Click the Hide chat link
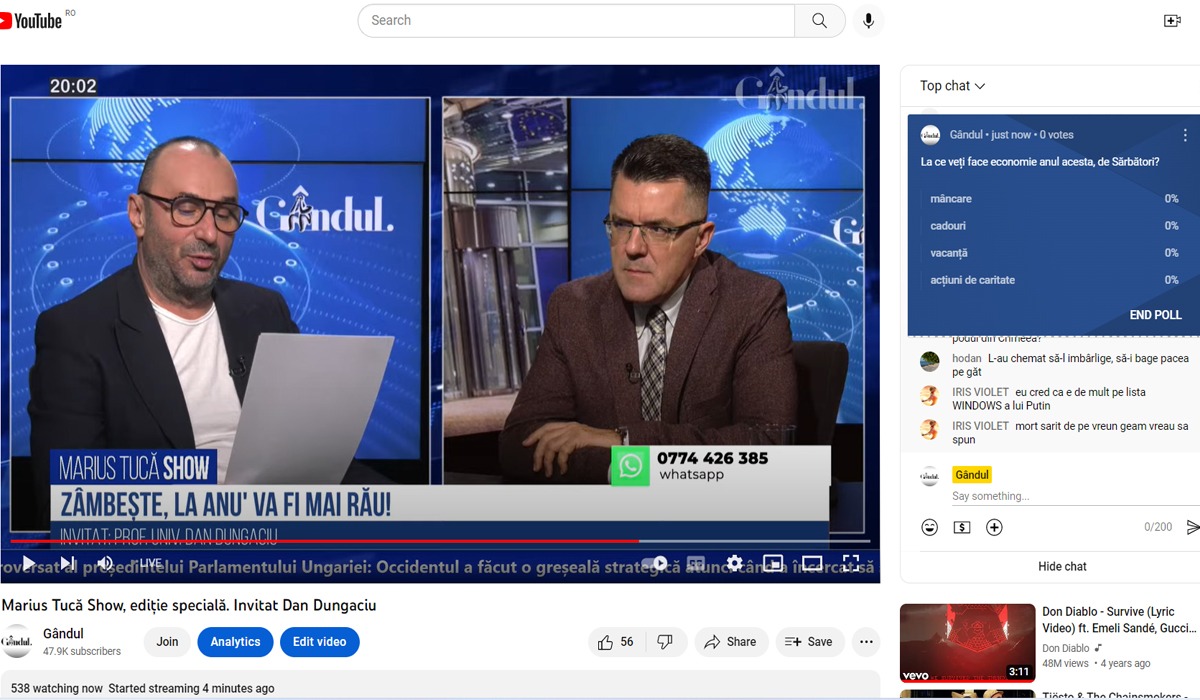Screen dimensions: 1200x700 click(x=1062, y=566)
